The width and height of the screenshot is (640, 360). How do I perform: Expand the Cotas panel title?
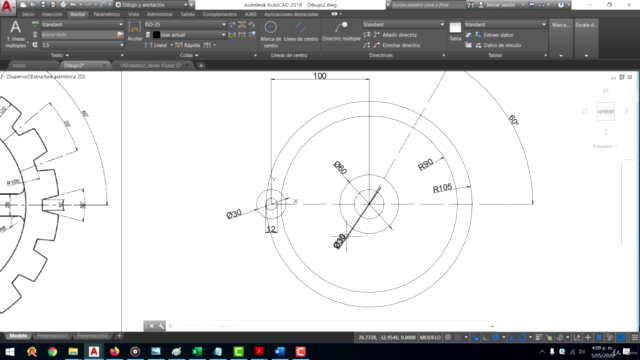click(x=189, y=55)
